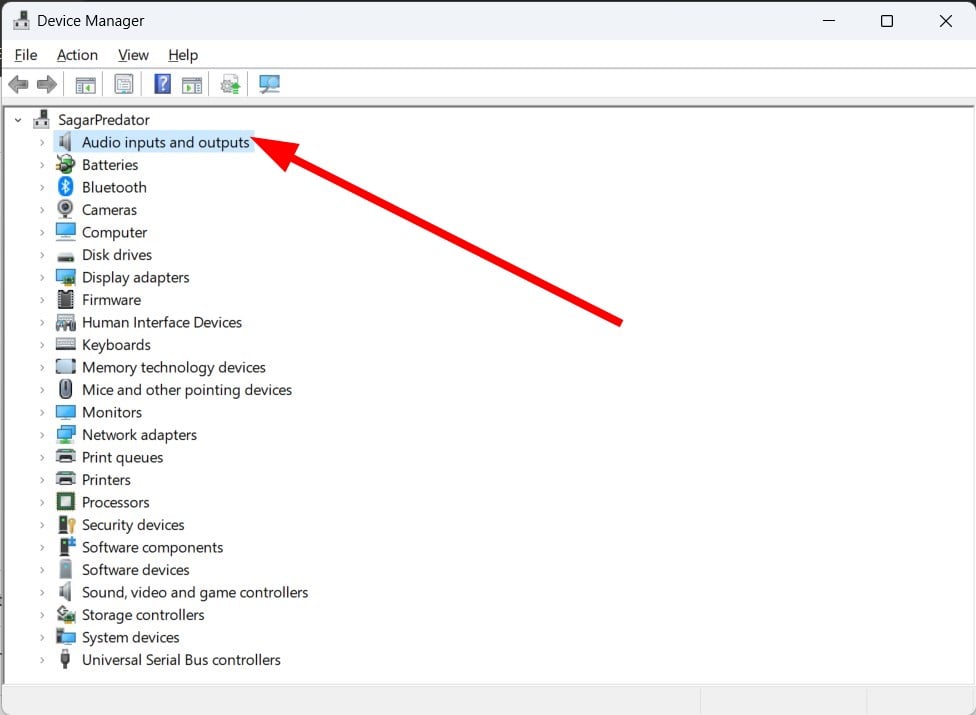Select Mice and other pointing devices label

187,390
